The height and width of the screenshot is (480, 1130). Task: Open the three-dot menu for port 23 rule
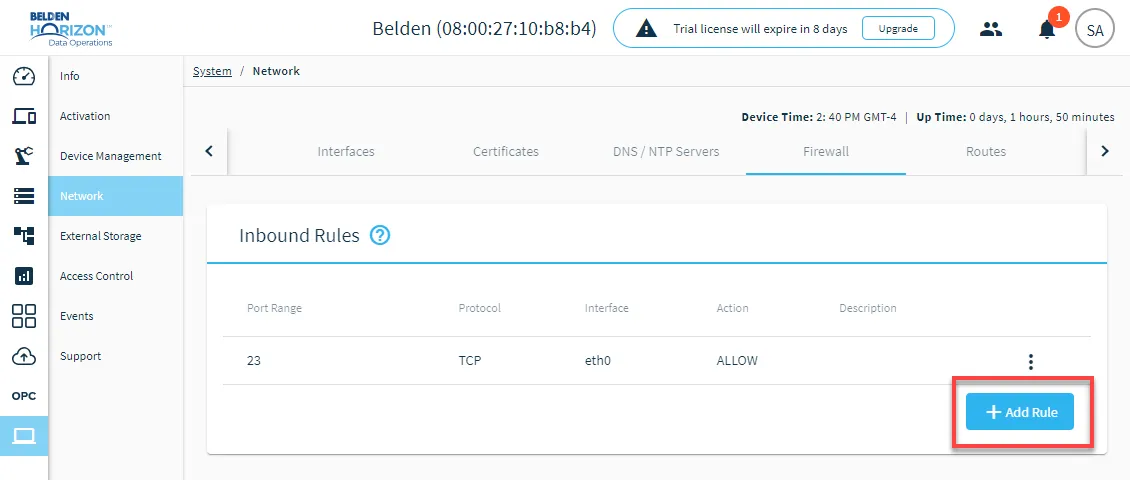1031,361
